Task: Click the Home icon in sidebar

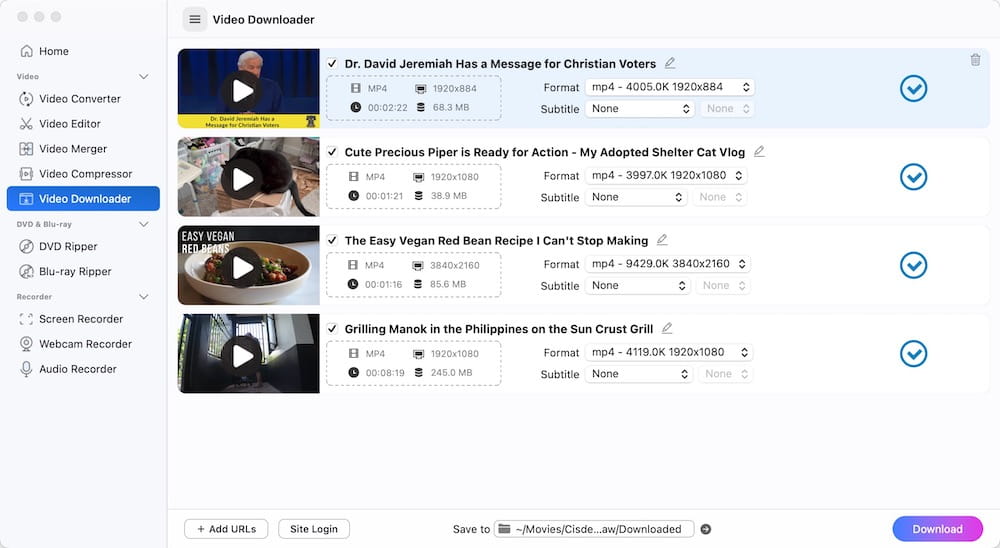Action: point(26,51)
